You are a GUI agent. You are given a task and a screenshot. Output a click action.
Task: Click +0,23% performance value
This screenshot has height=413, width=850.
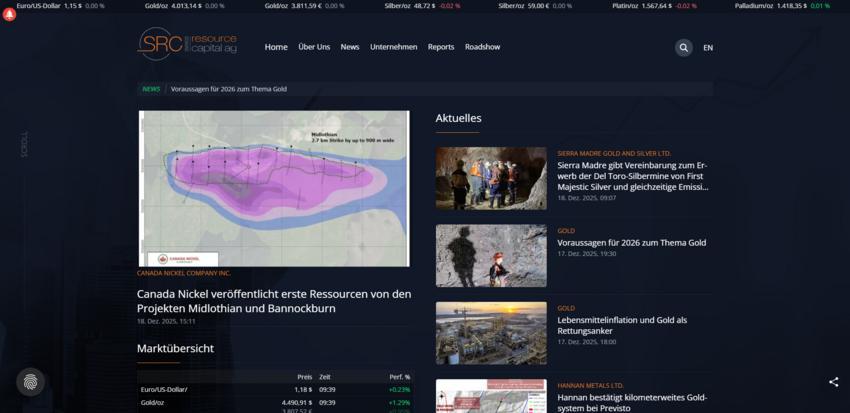pyautogui.click(x=399, y=389)
